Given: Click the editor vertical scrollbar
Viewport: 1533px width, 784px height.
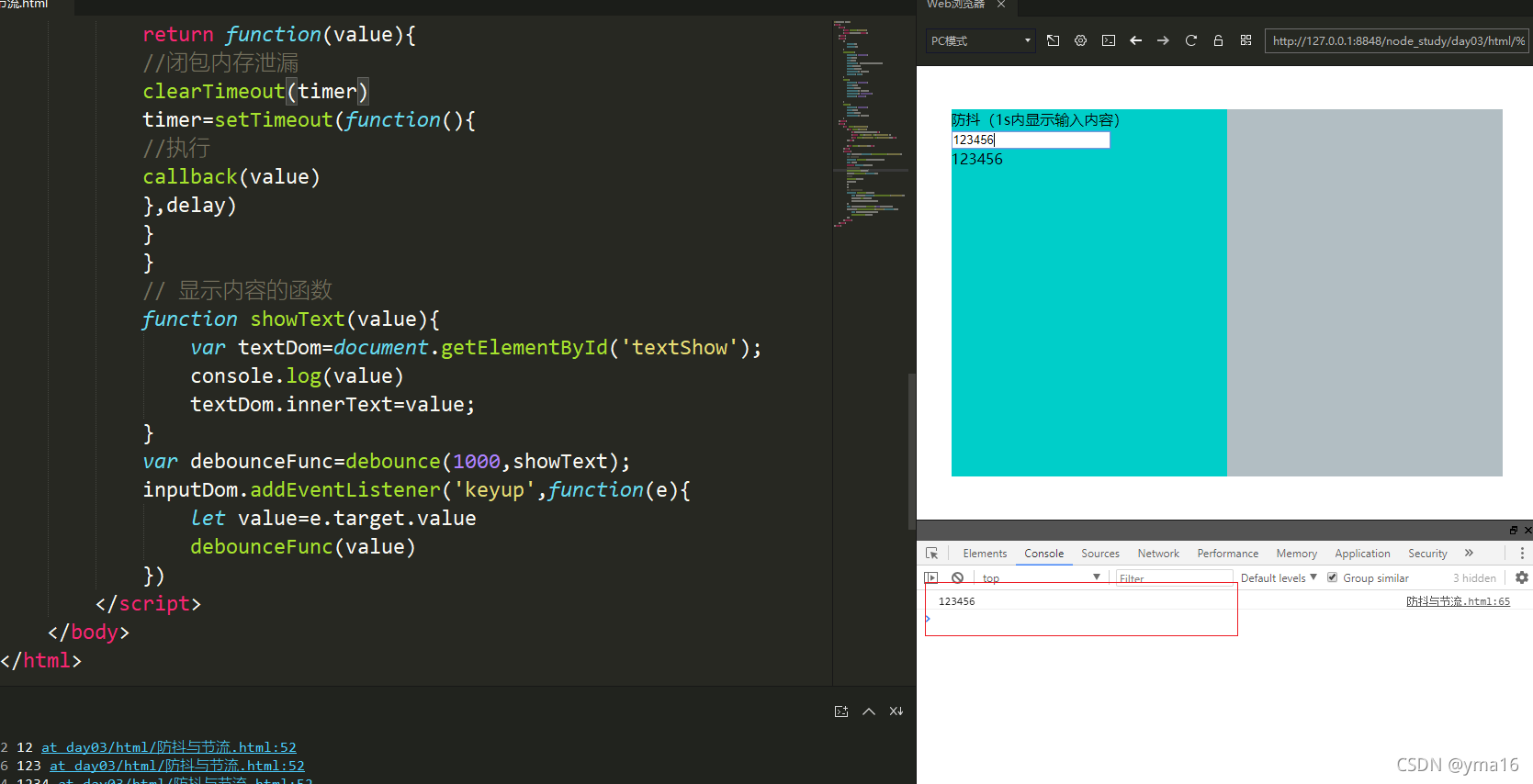Looking at the screenshot, I should [x=911, y=450].
